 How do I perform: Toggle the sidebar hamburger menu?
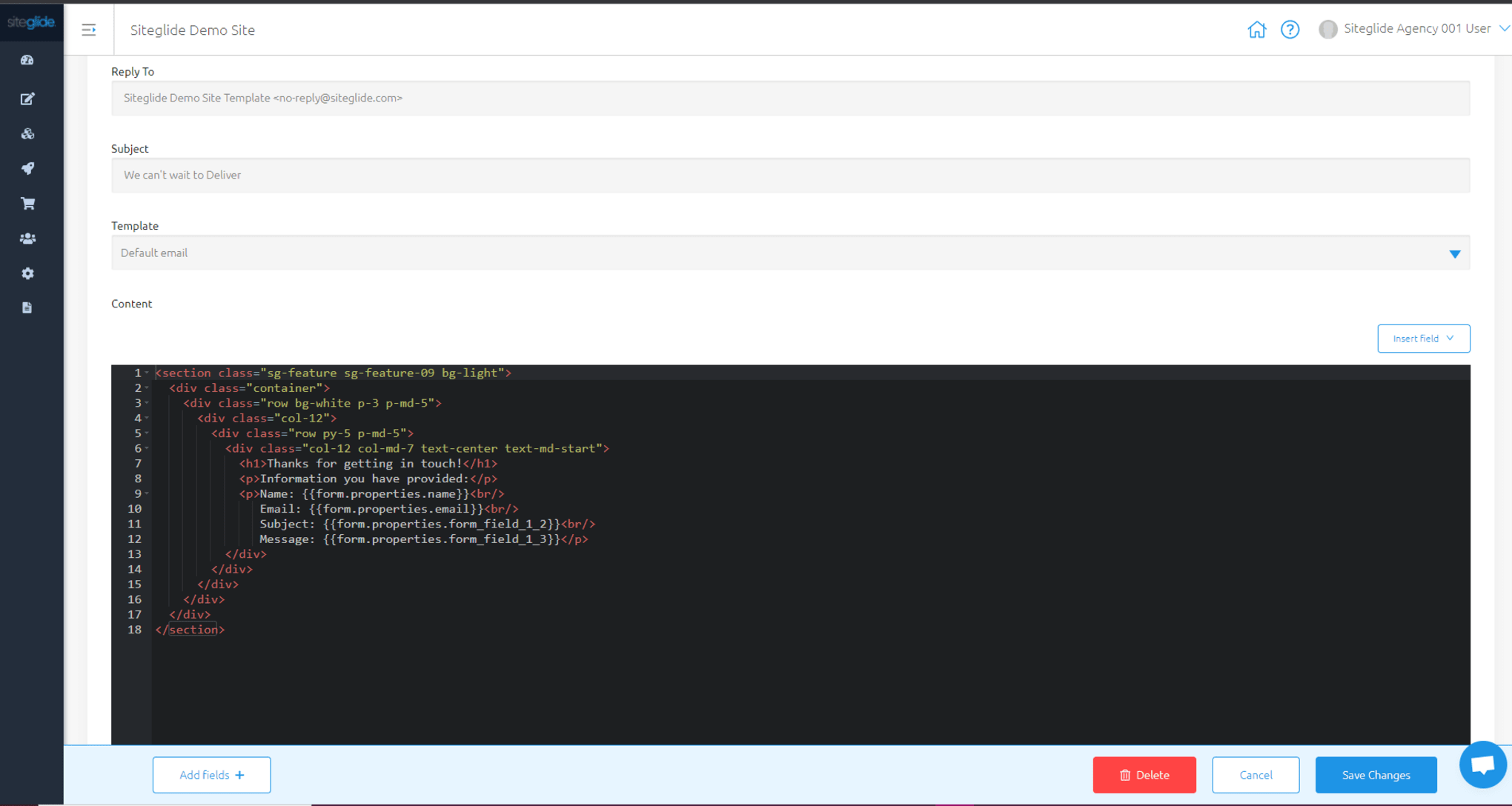[x=89, y=30]
